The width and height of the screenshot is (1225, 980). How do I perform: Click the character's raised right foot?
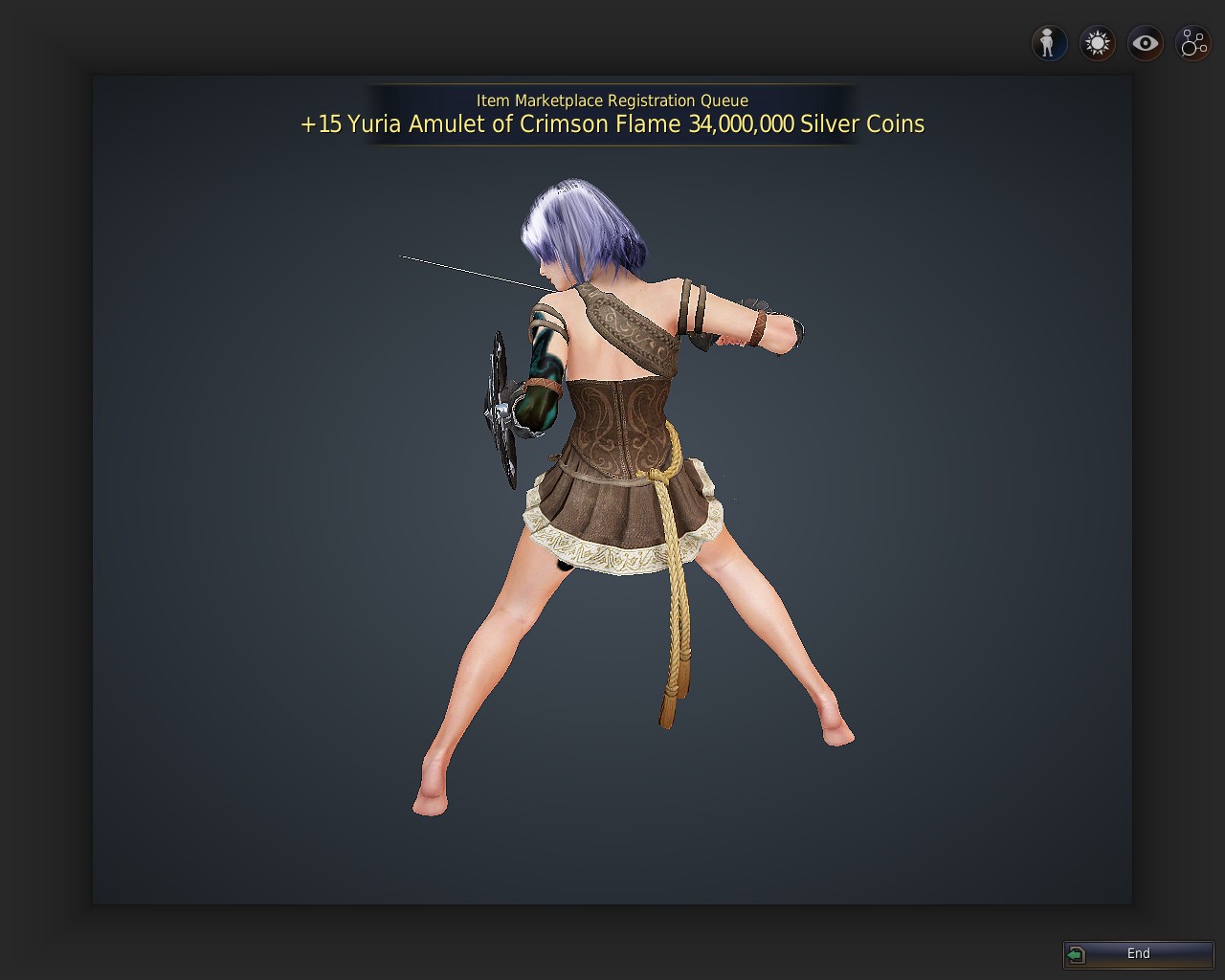837,733
